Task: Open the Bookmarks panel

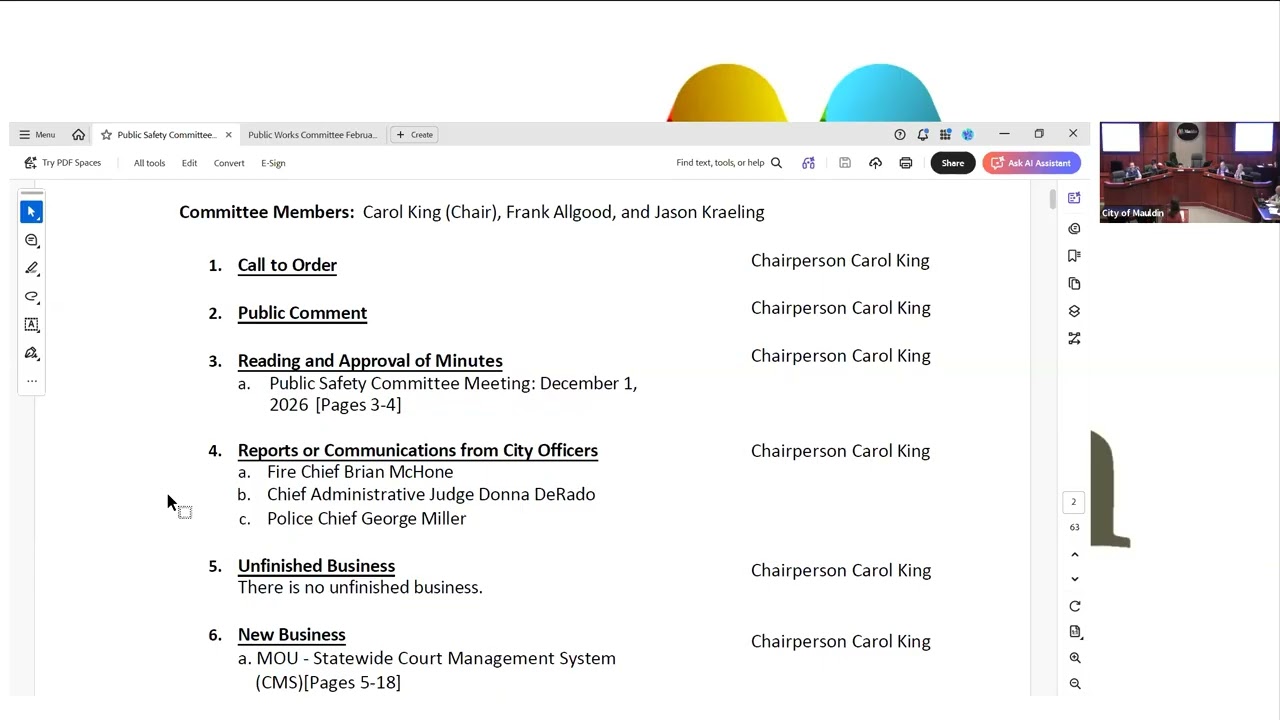Action: coord(1074,256)
